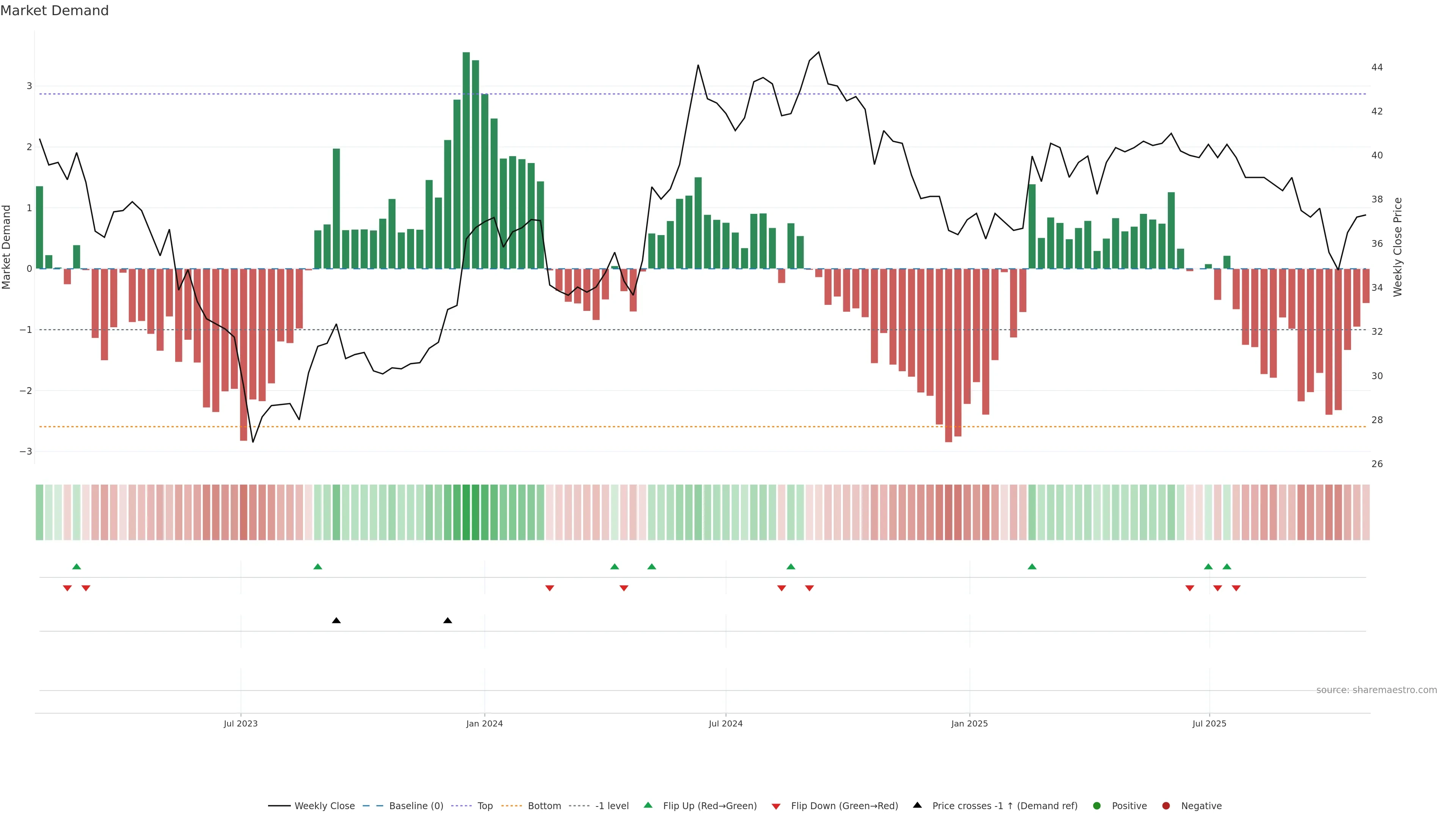Click the red Negative legend circle
This screenshot has width=1456, height=819.
pos(1166,806)
